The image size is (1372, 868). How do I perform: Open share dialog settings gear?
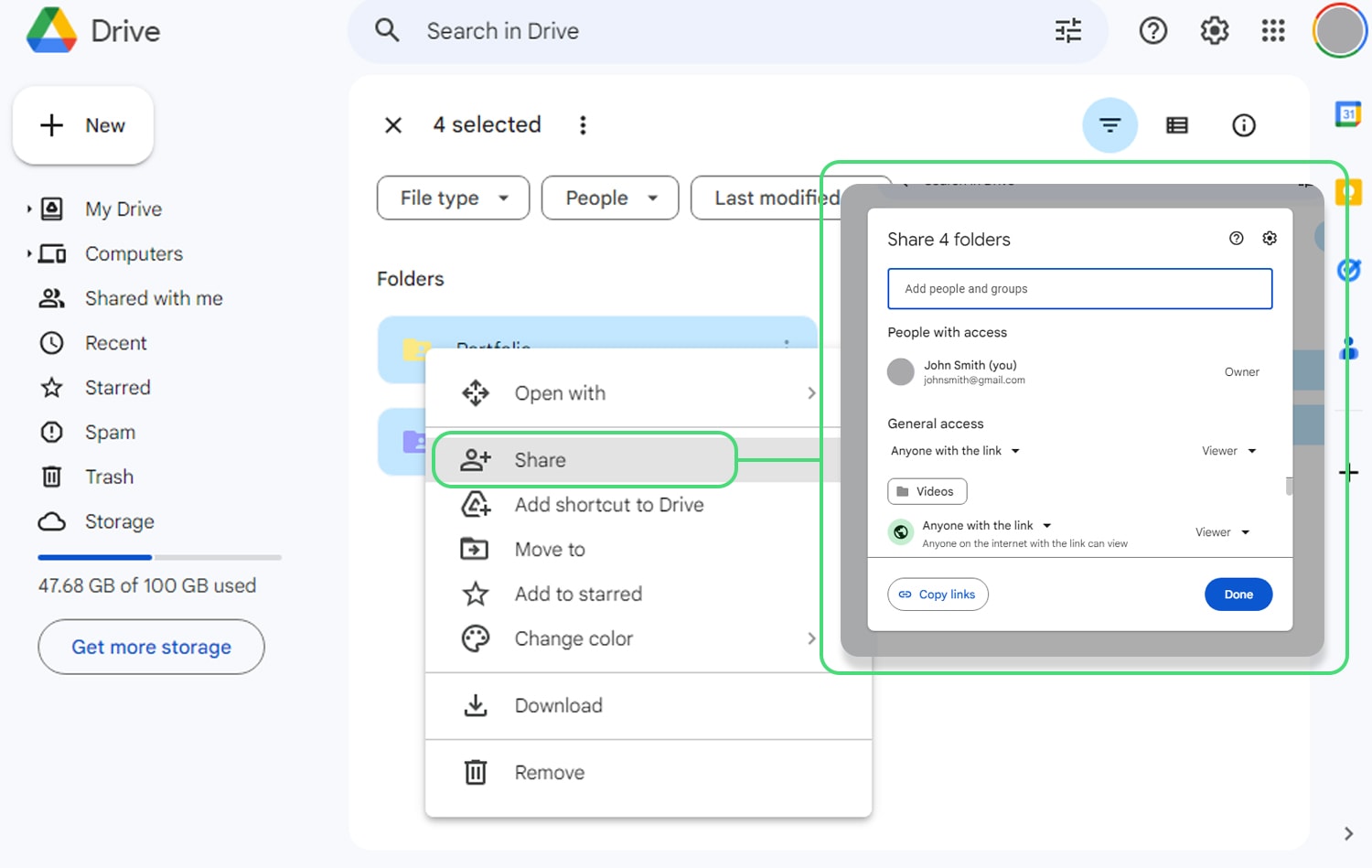click(x=1269, y=238)
